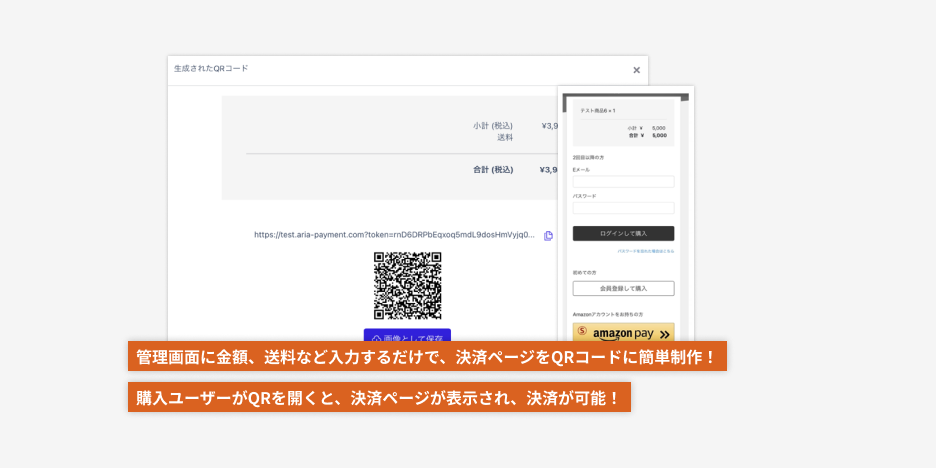
Task: Focus the Eメール input field
Action: 623,181
